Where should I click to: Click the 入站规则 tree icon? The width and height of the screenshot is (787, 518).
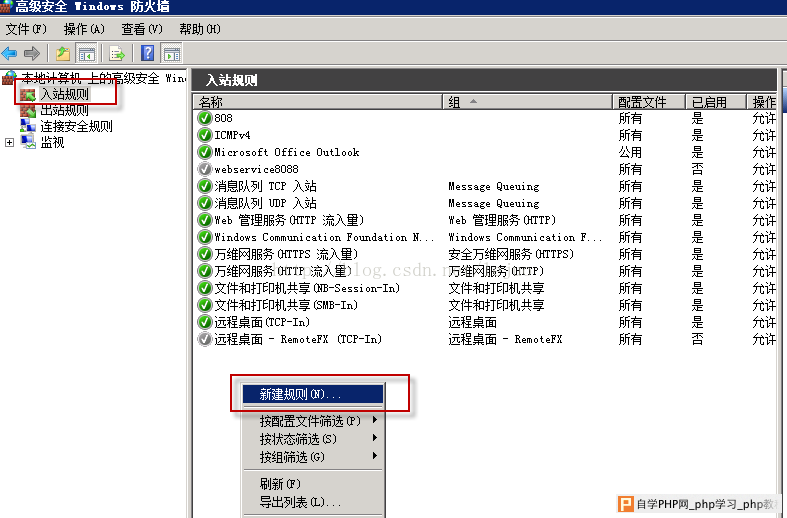28,94
